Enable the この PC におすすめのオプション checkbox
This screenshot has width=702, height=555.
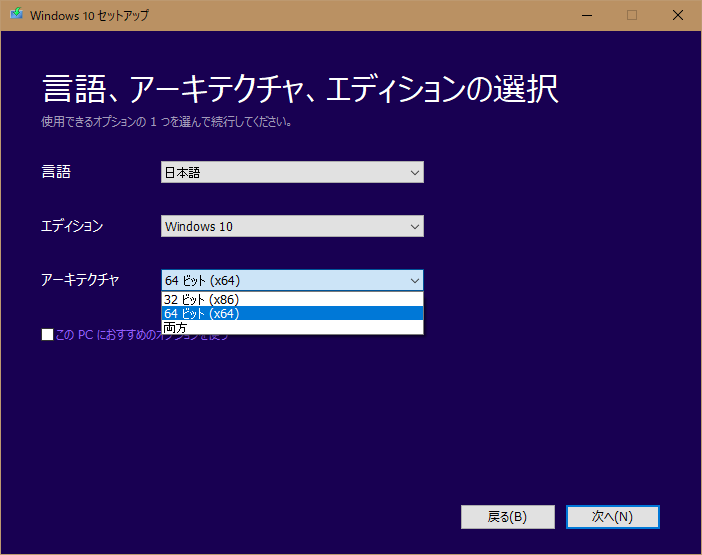pyautogui.click(x=47, y=335)
